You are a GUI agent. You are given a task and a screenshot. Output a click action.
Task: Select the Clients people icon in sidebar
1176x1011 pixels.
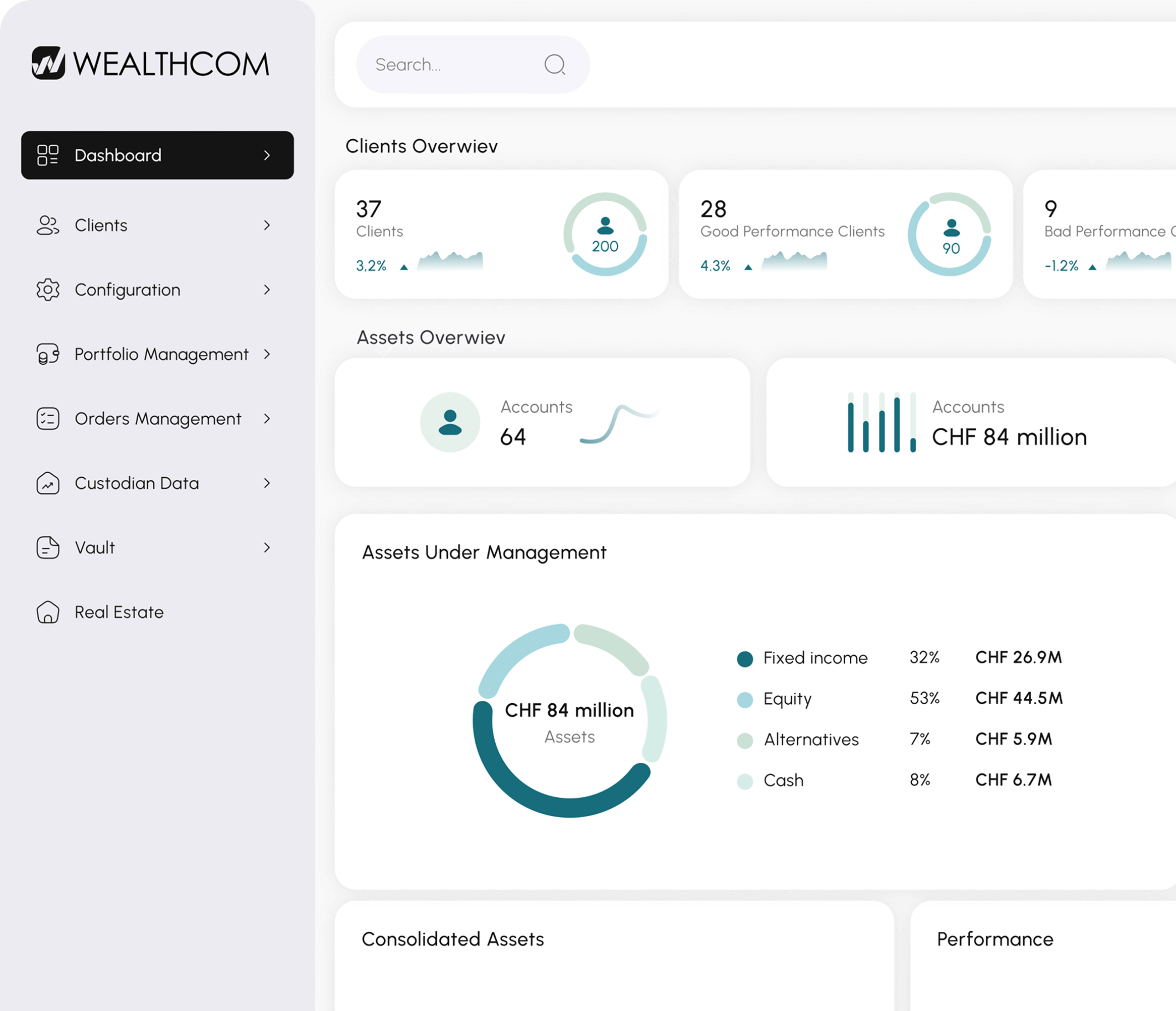coord(48,226)
